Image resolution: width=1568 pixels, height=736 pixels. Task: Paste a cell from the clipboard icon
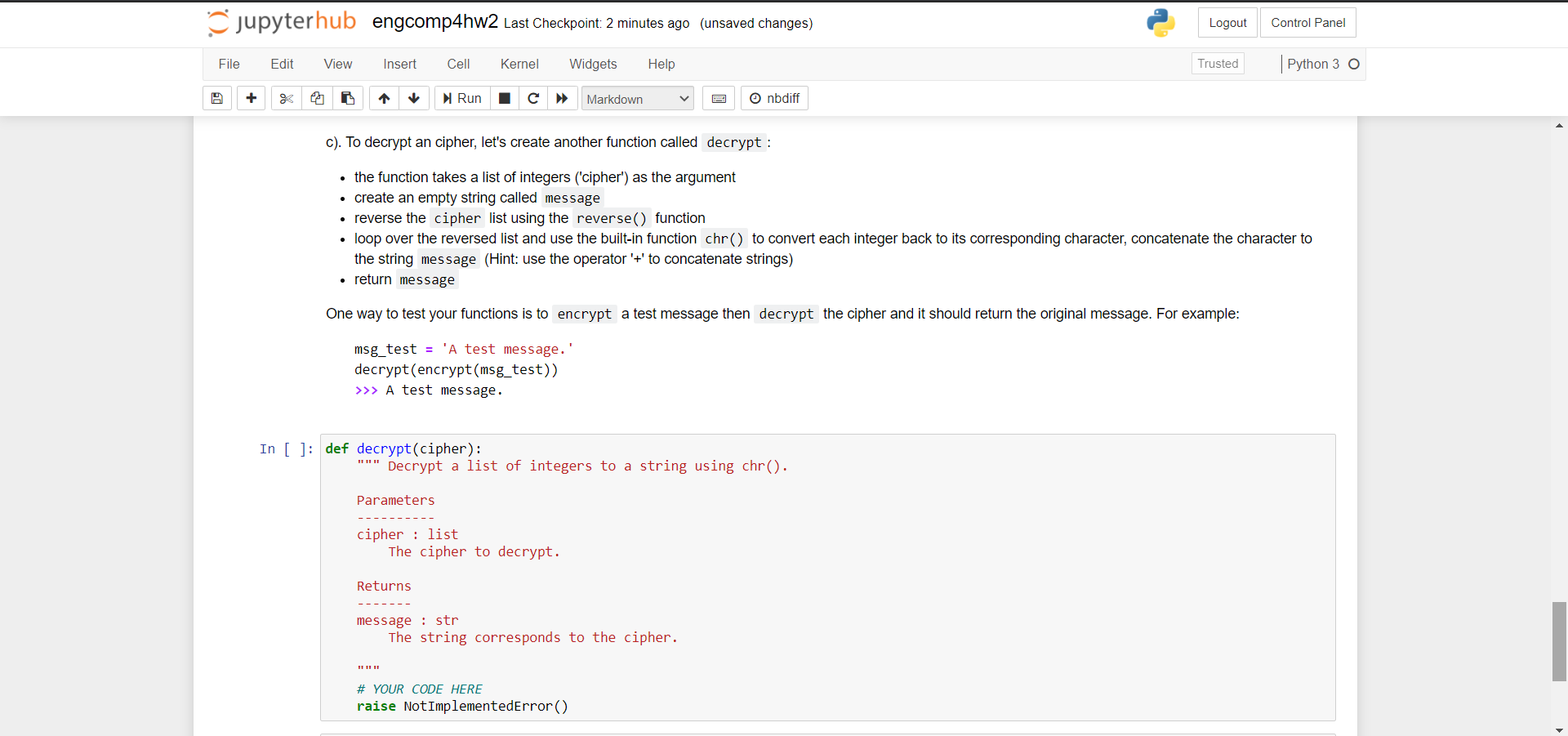tap(348, 98)
